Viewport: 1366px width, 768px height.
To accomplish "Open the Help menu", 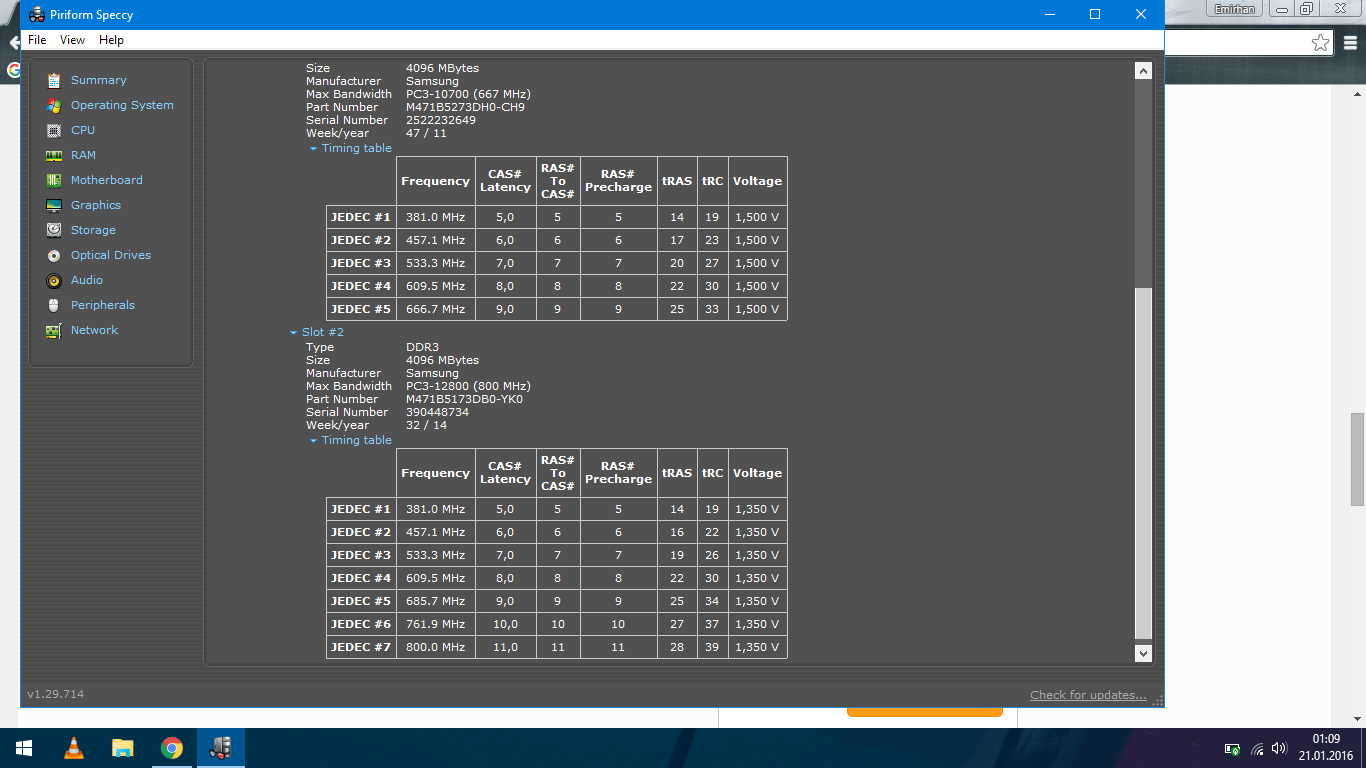I will pyautogui.click(x=111, y=40).
